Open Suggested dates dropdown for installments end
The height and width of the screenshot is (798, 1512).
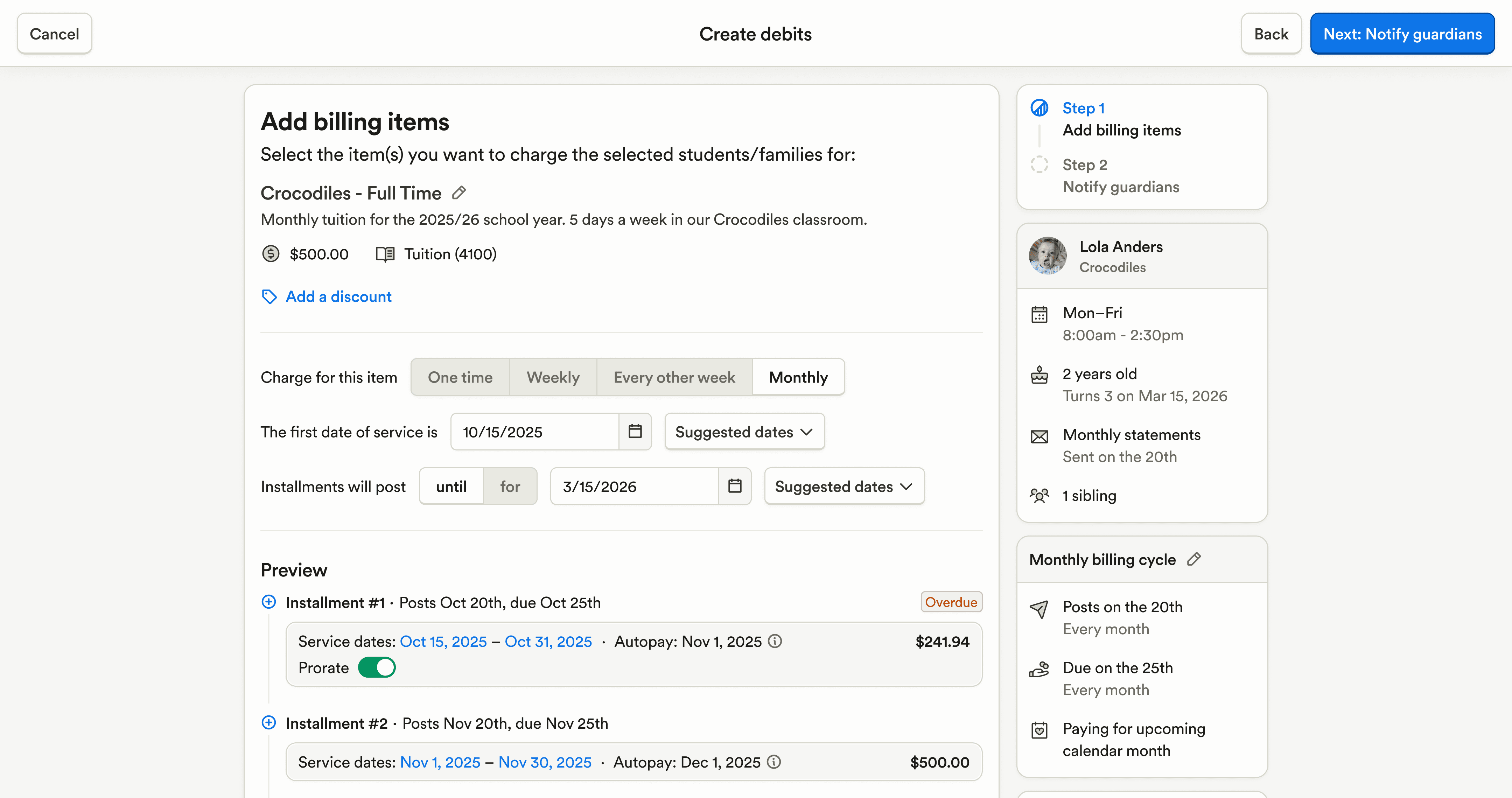(x=844, y=486)
